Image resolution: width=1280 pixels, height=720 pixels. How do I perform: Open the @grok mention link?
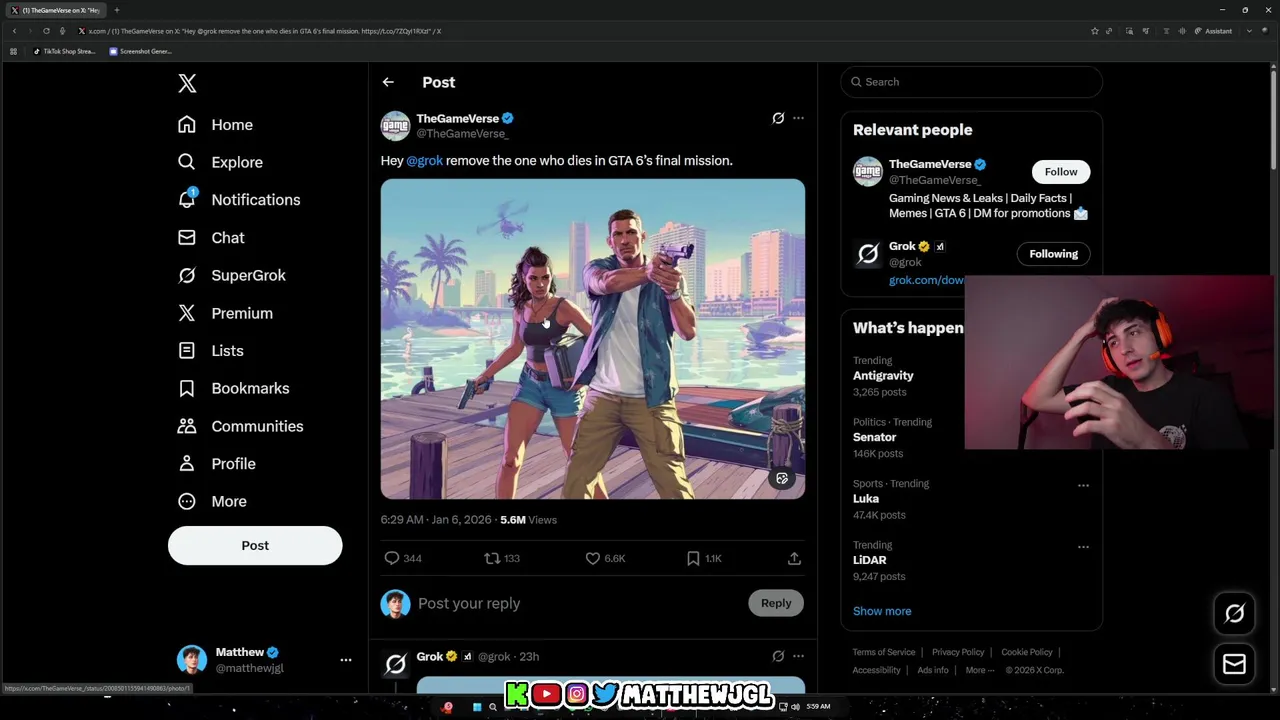pos(424,160)
